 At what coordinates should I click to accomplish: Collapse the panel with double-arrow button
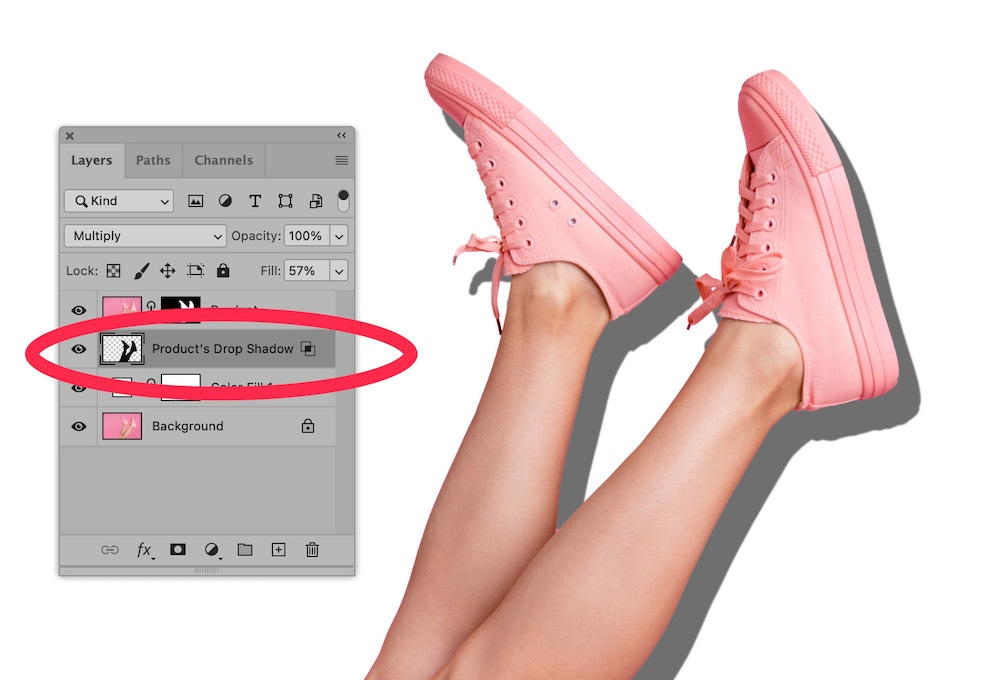point(341,135)
